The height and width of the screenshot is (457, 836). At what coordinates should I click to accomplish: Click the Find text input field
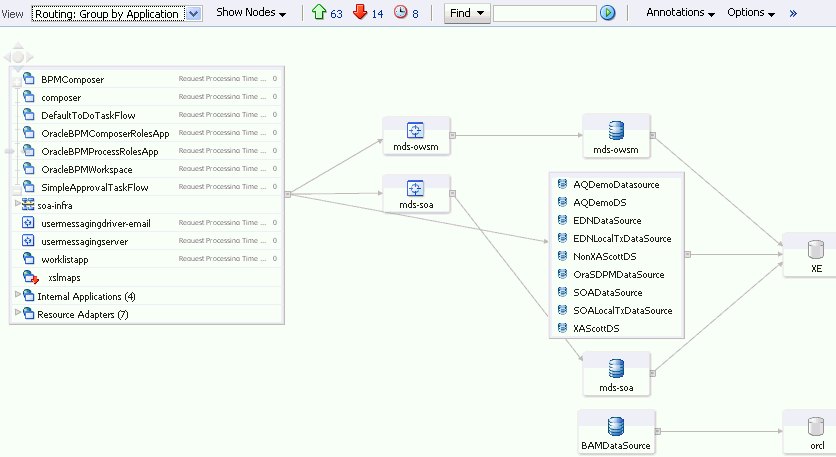click(544, 13)
